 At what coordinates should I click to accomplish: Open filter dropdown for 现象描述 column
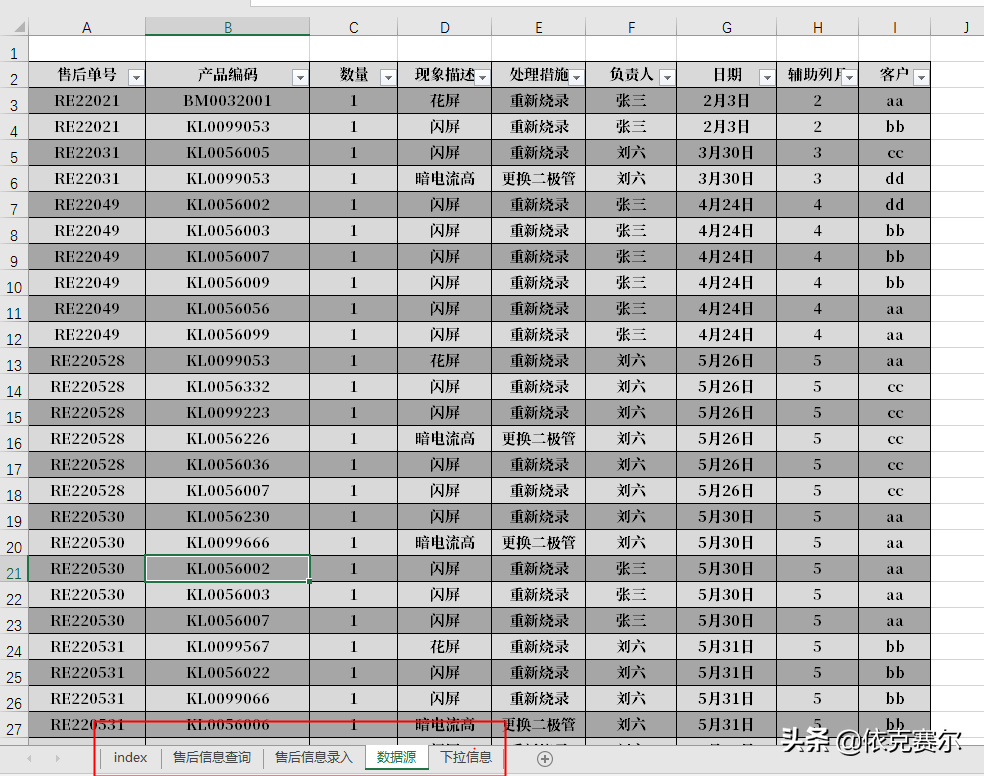(x=483, y=77)
